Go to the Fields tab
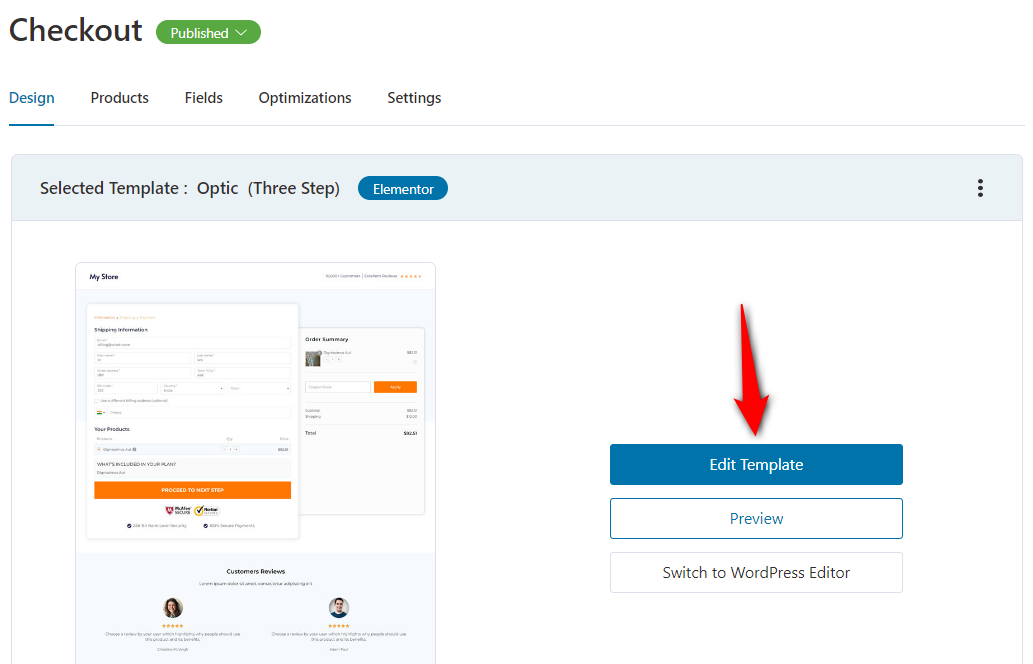 coord(204,98)
